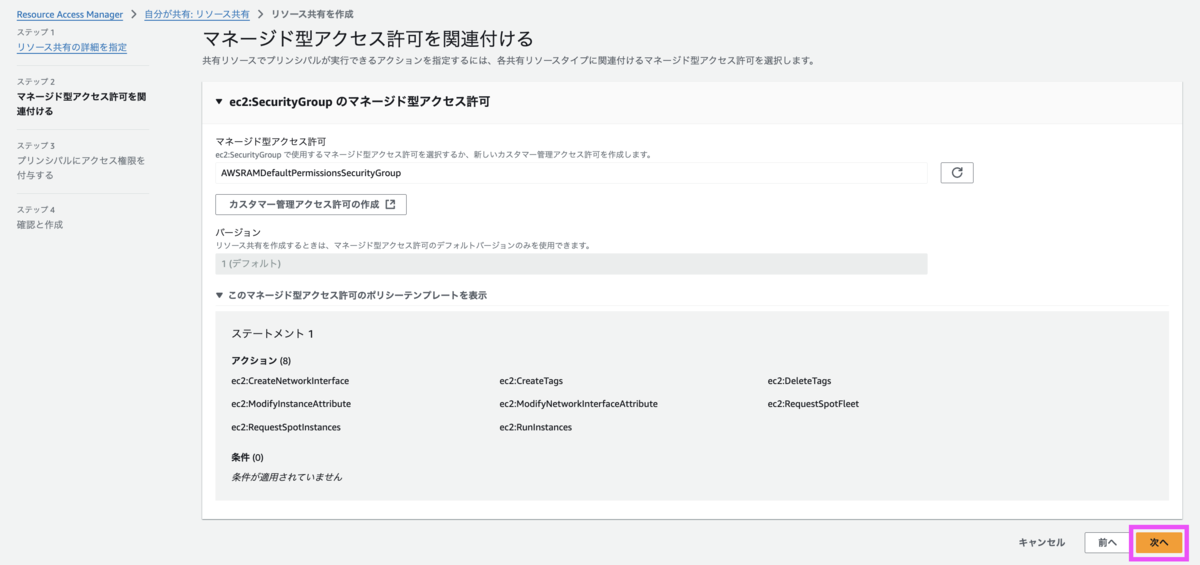Click the version field 1 (デフォルト)

[571, 264]
